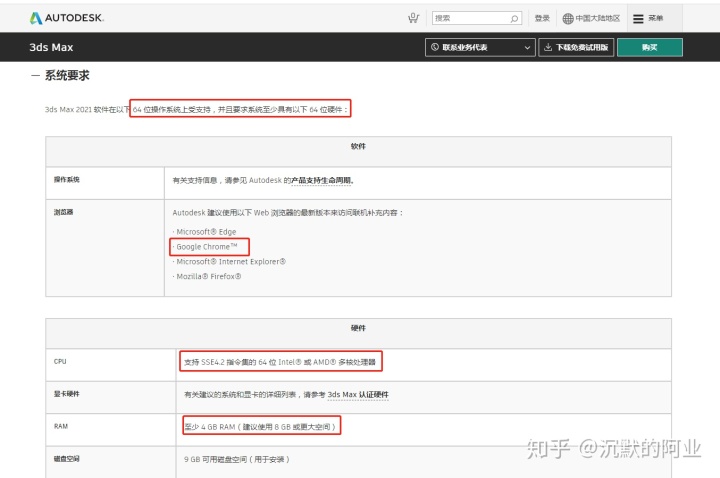Click the 磁盘空间 row label
This screenshot has width=720, height=478.
pos(67,458)
